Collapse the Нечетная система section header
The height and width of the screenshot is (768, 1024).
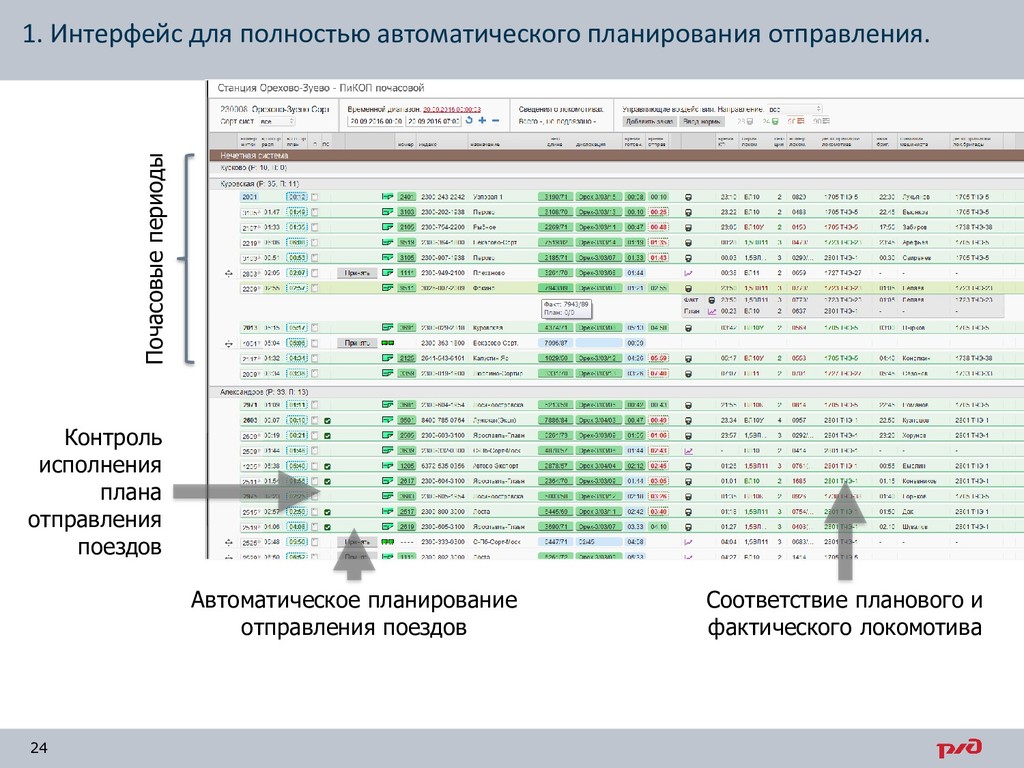coord(616,155)
